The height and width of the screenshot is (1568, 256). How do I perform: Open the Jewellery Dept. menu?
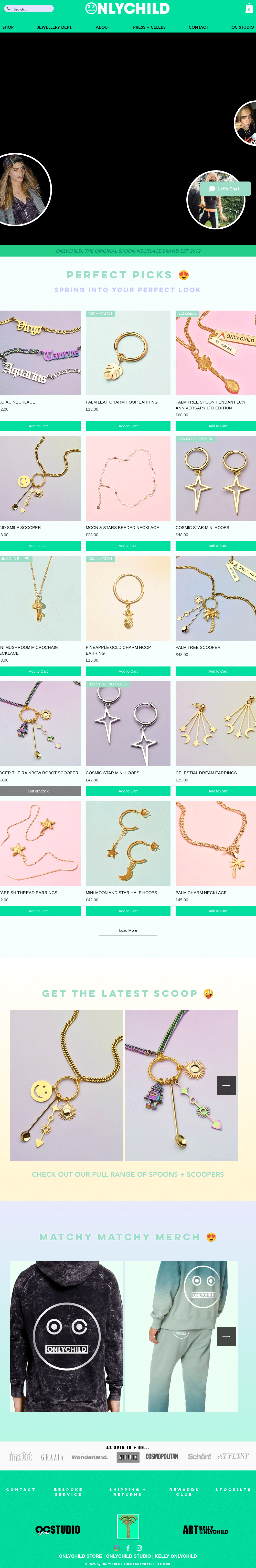(x=55, y=27)
